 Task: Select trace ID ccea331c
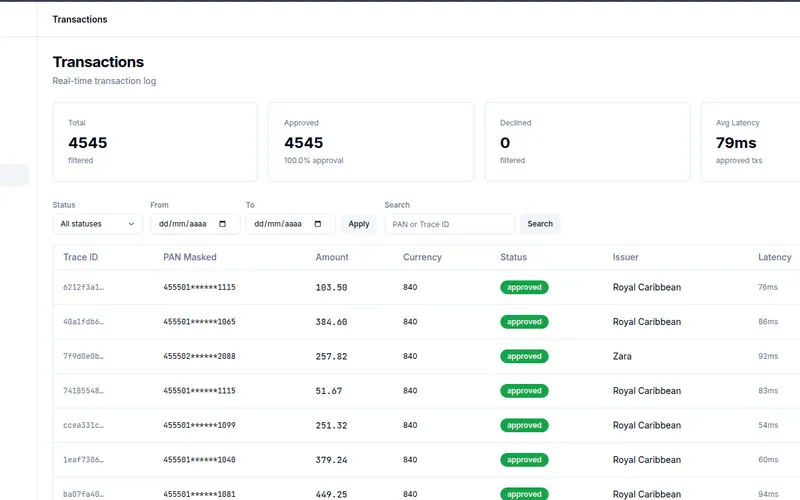pos(83,425)
